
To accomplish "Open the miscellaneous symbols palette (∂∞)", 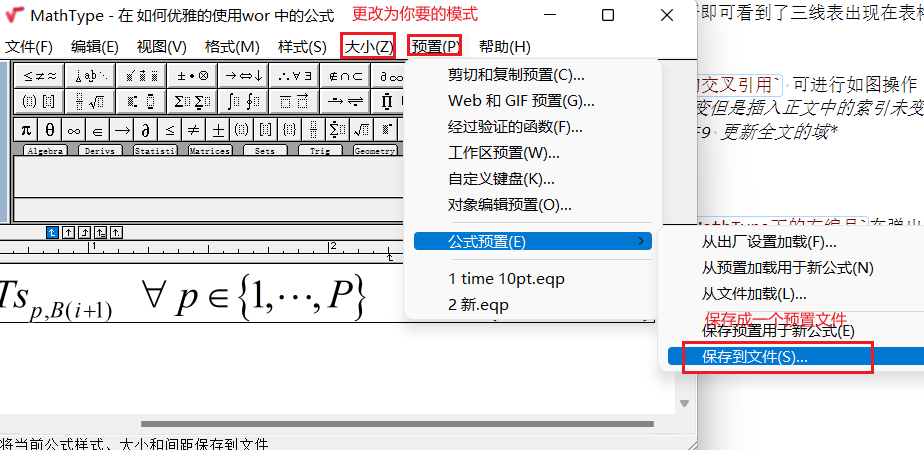I will (389, 75).
